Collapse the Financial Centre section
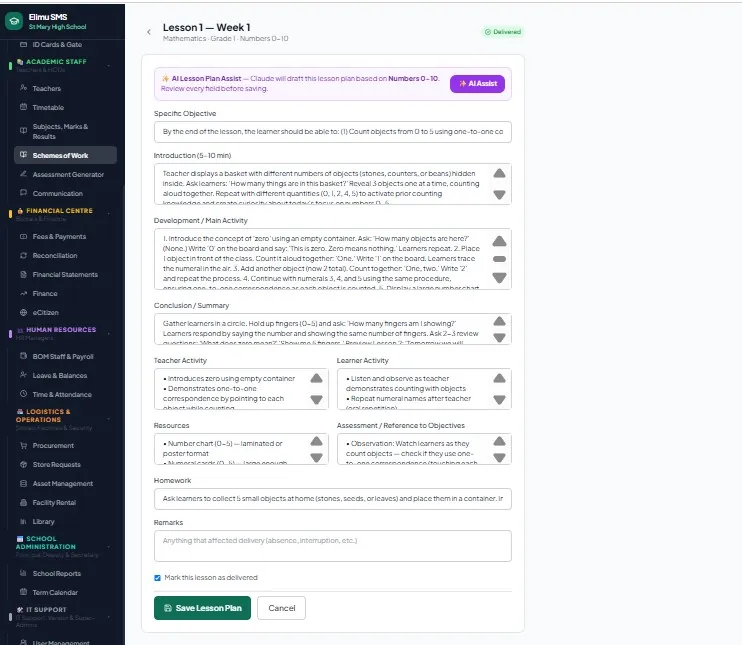The height and width of the screenshot is (645, 742). [109, 214]
